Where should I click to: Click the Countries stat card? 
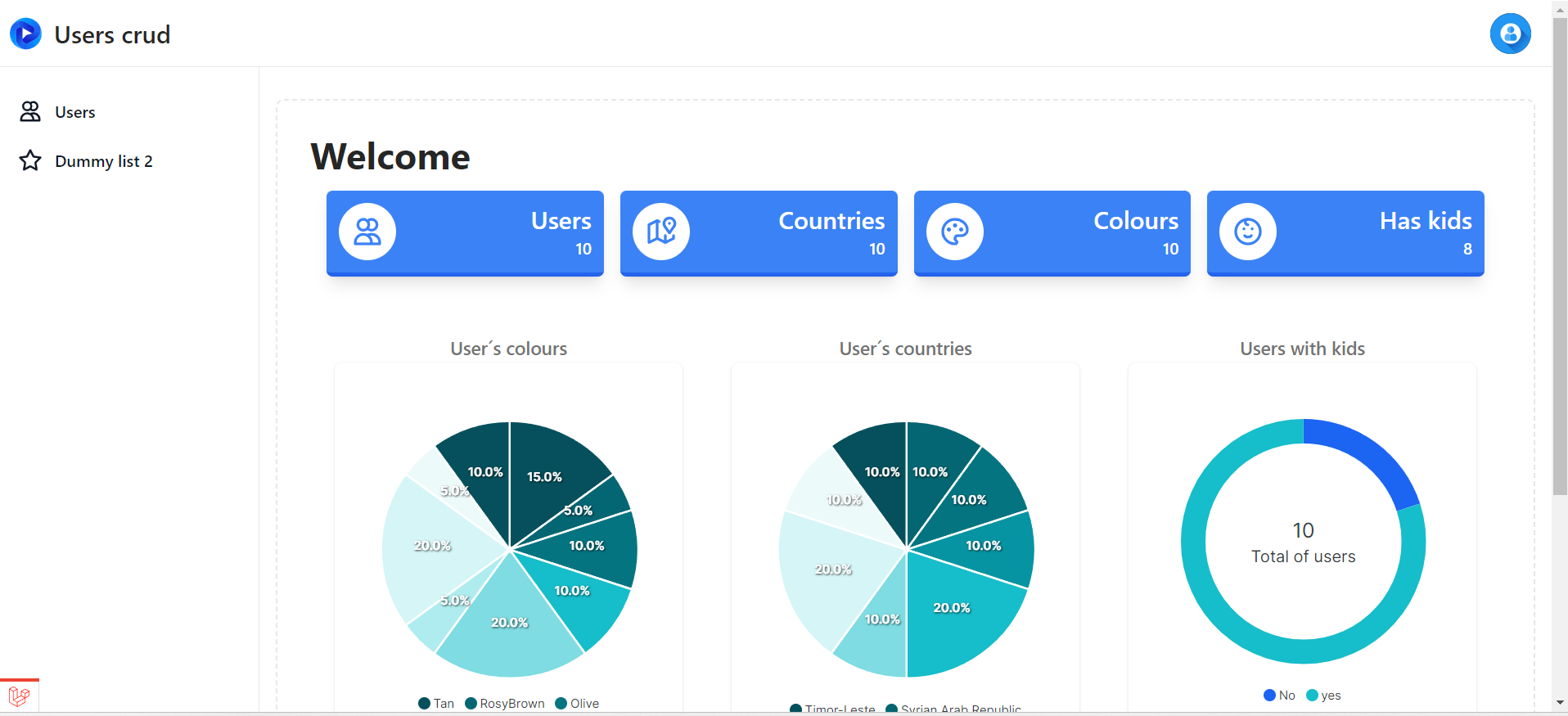(759, 233)
